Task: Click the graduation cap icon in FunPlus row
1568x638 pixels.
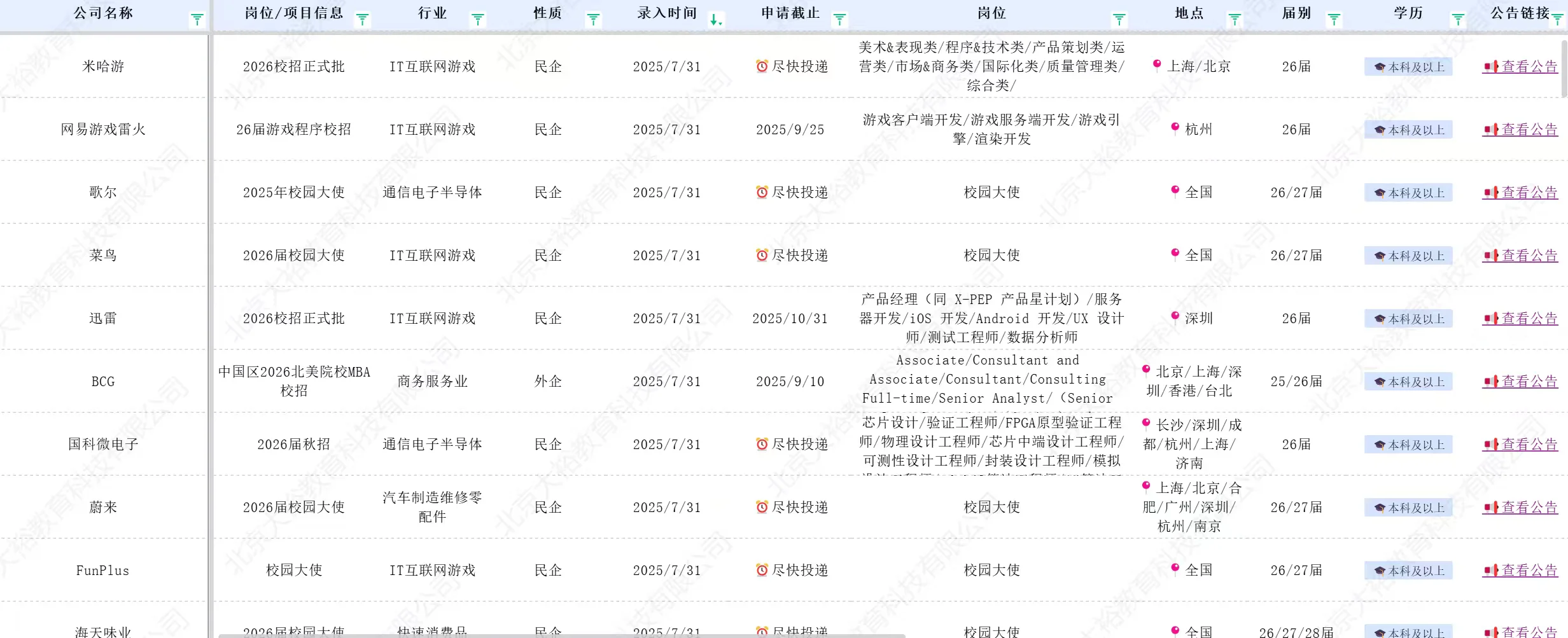Action: [x=1380, y=571]
